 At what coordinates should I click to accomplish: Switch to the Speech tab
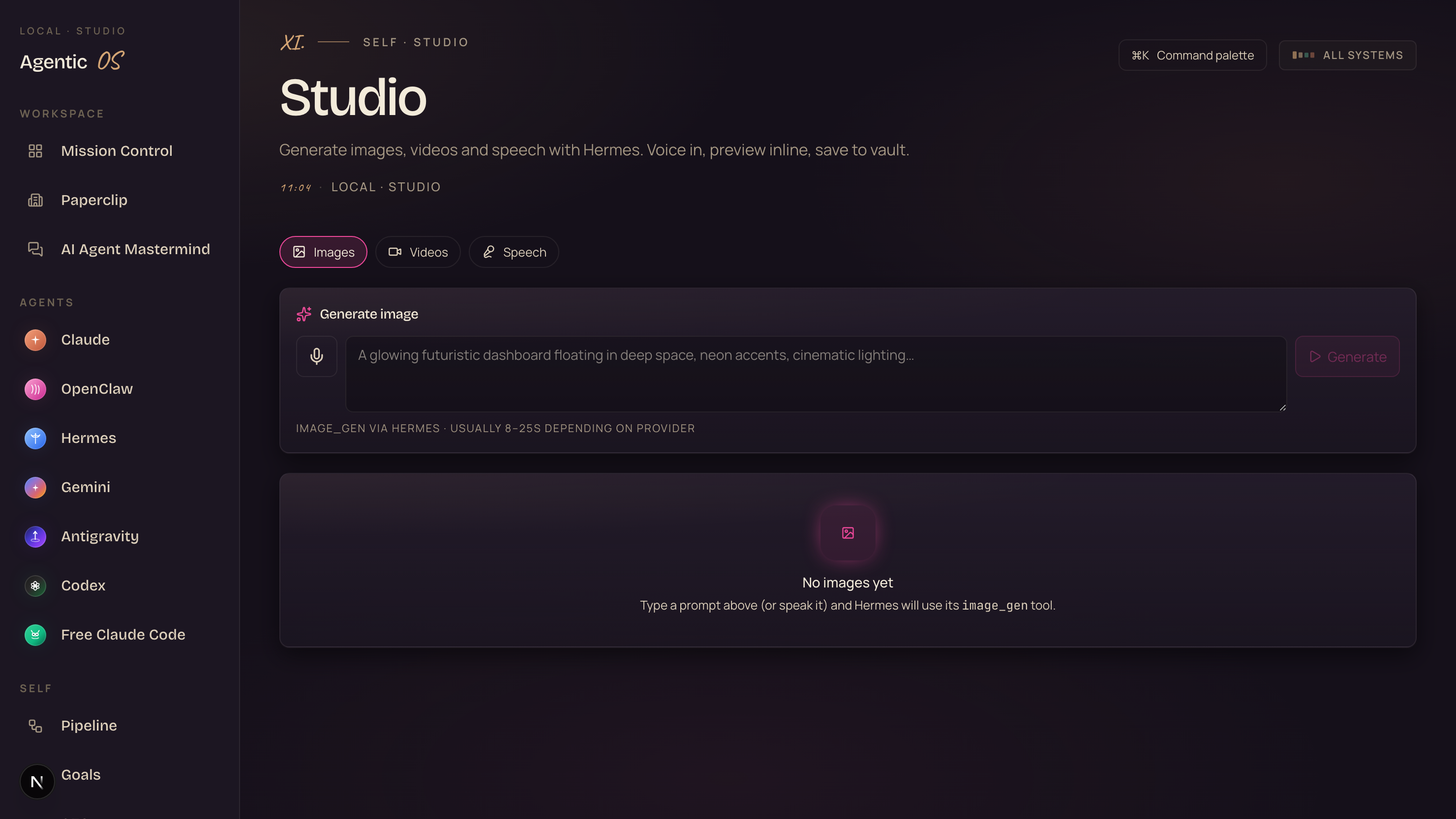click(514, 252)
